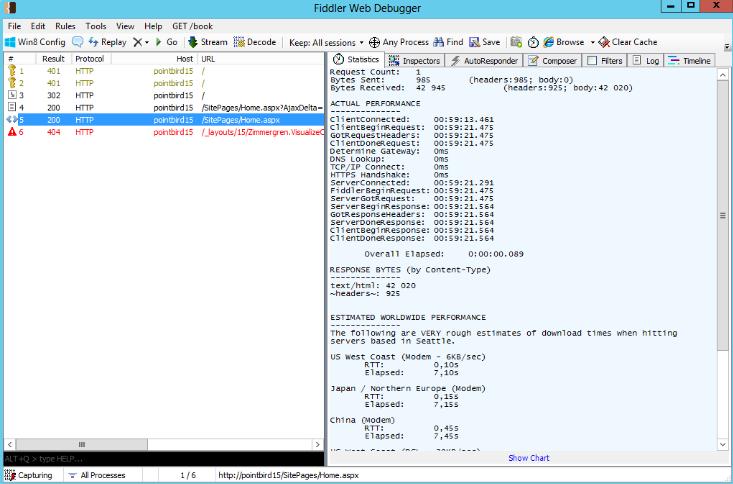Image resolution: width=733 pixels, height=484 pixels.
Task: Click the session list scroll left arrow
Action: point(10,444)
